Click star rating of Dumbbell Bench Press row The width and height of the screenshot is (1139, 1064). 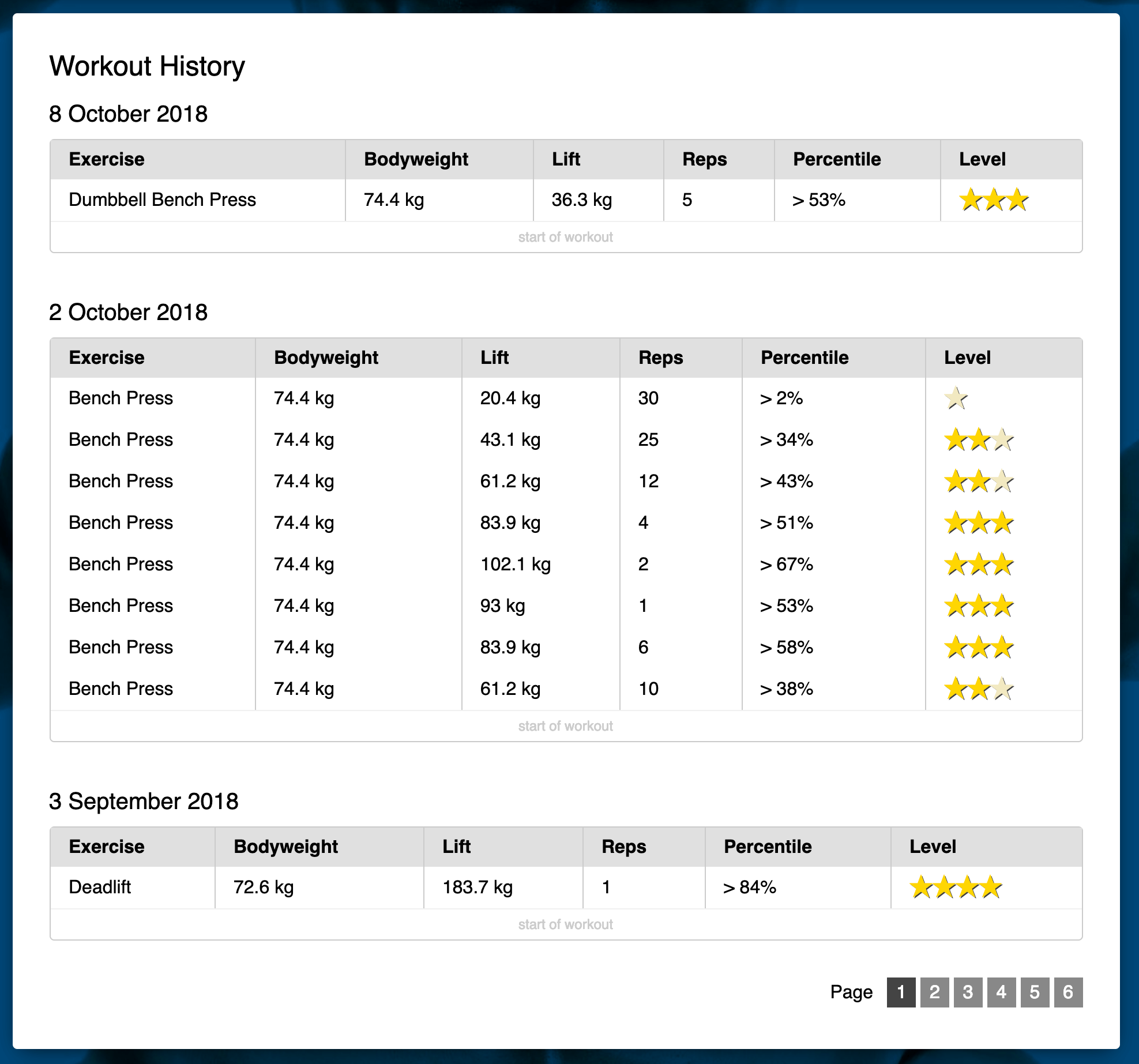click(x=994, y=200)
